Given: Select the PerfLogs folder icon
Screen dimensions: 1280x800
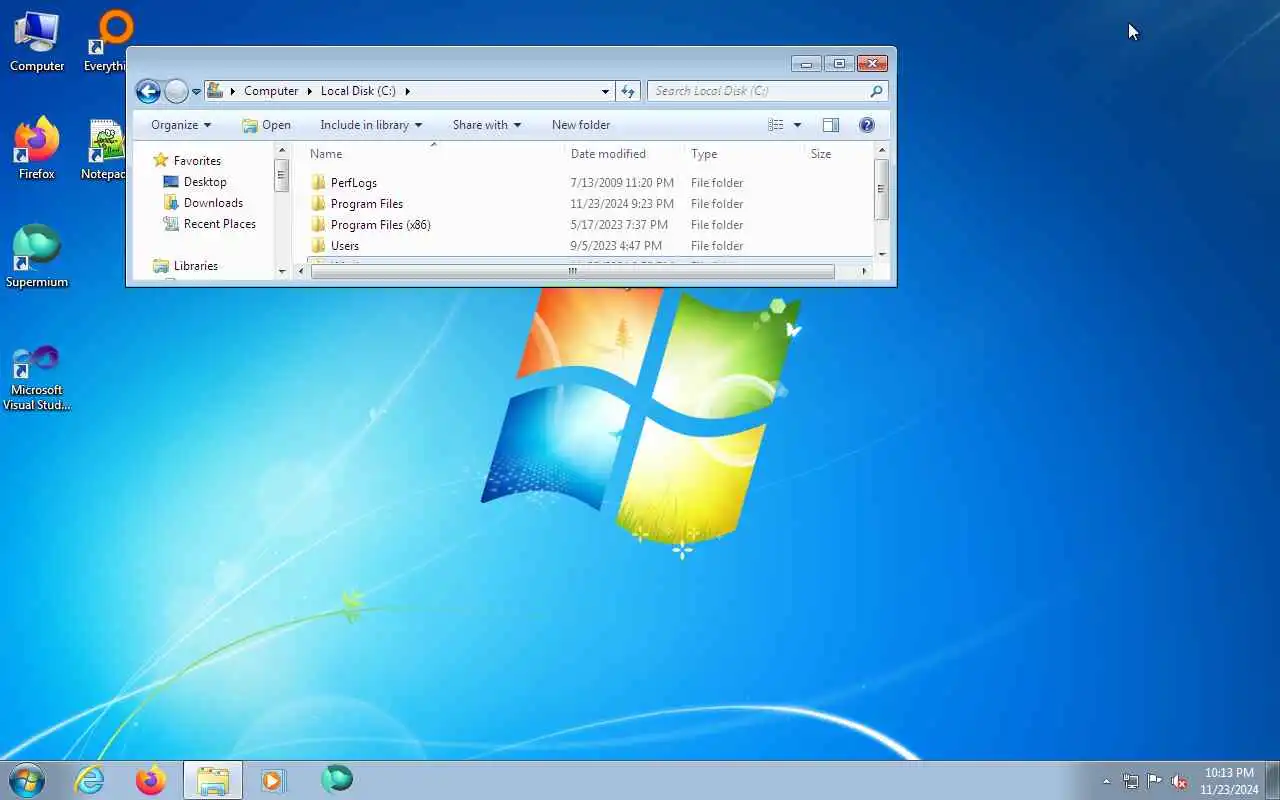Looking at the screenshot, I should [319, 183].
